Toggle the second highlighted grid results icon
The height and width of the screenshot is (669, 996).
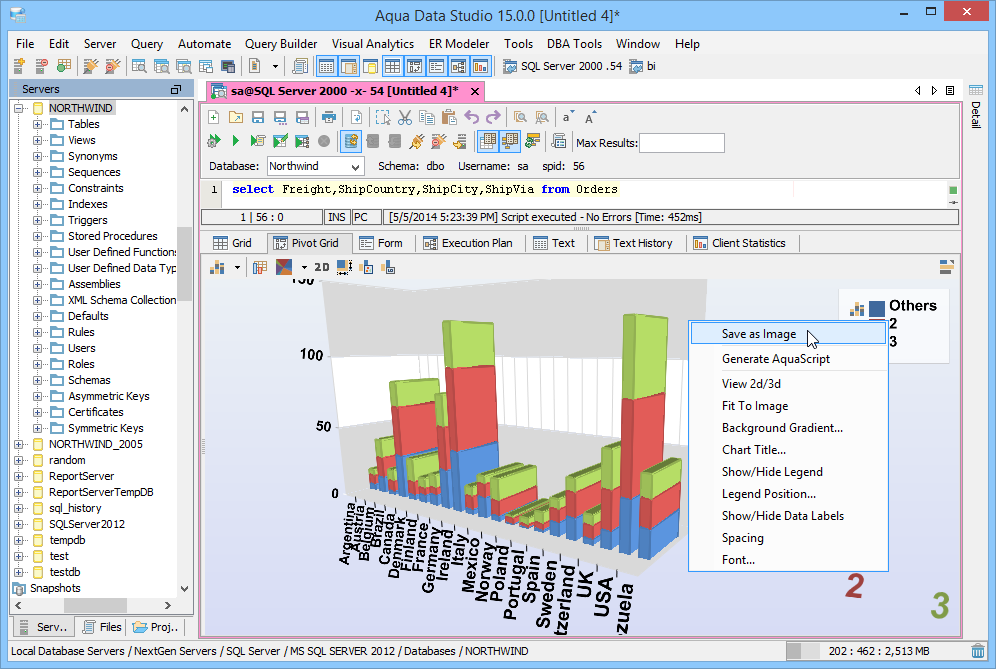[x=509, y=141]
